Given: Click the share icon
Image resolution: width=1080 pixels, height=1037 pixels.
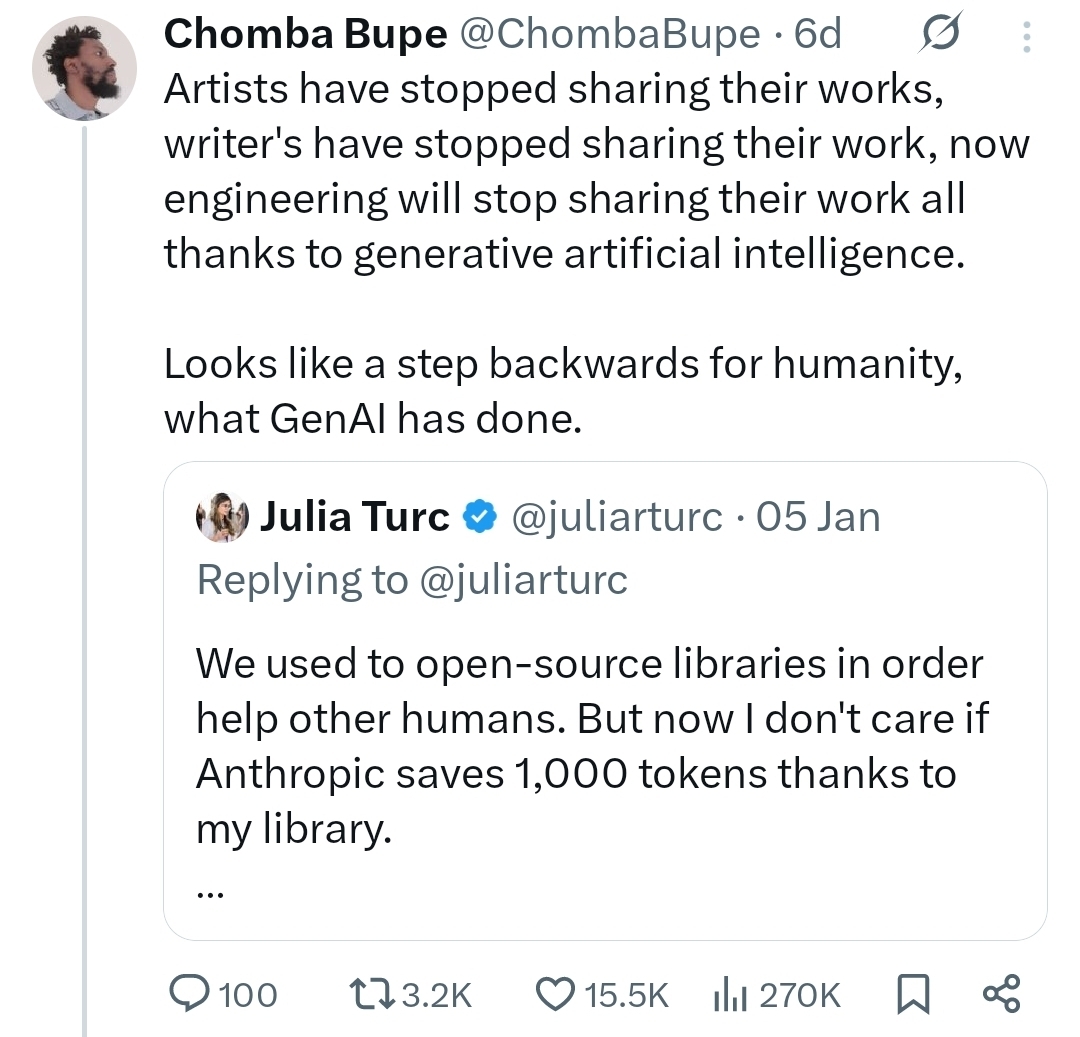Looking at the screenshot, I should coord(1001,994).
